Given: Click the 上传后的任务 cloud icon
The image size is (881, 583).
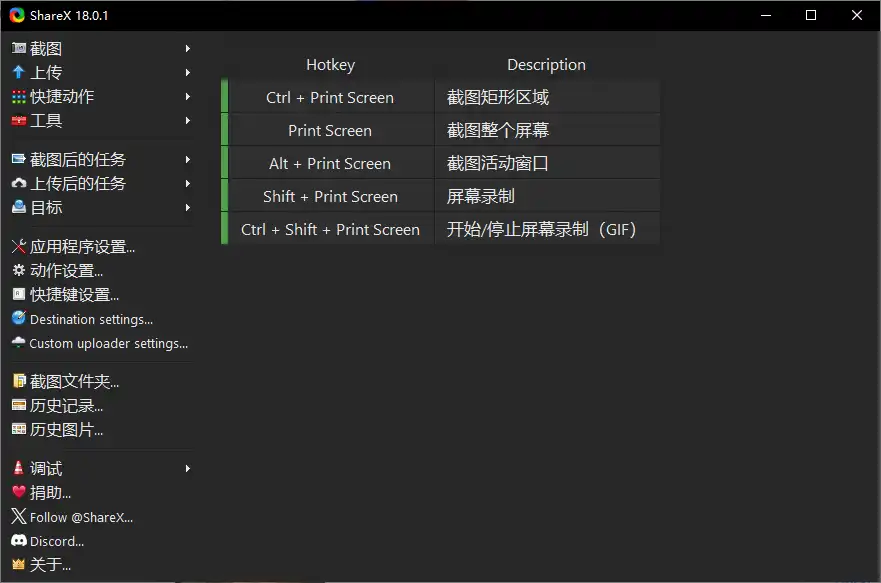Looking at the screenshot, I should click(19, 184).
